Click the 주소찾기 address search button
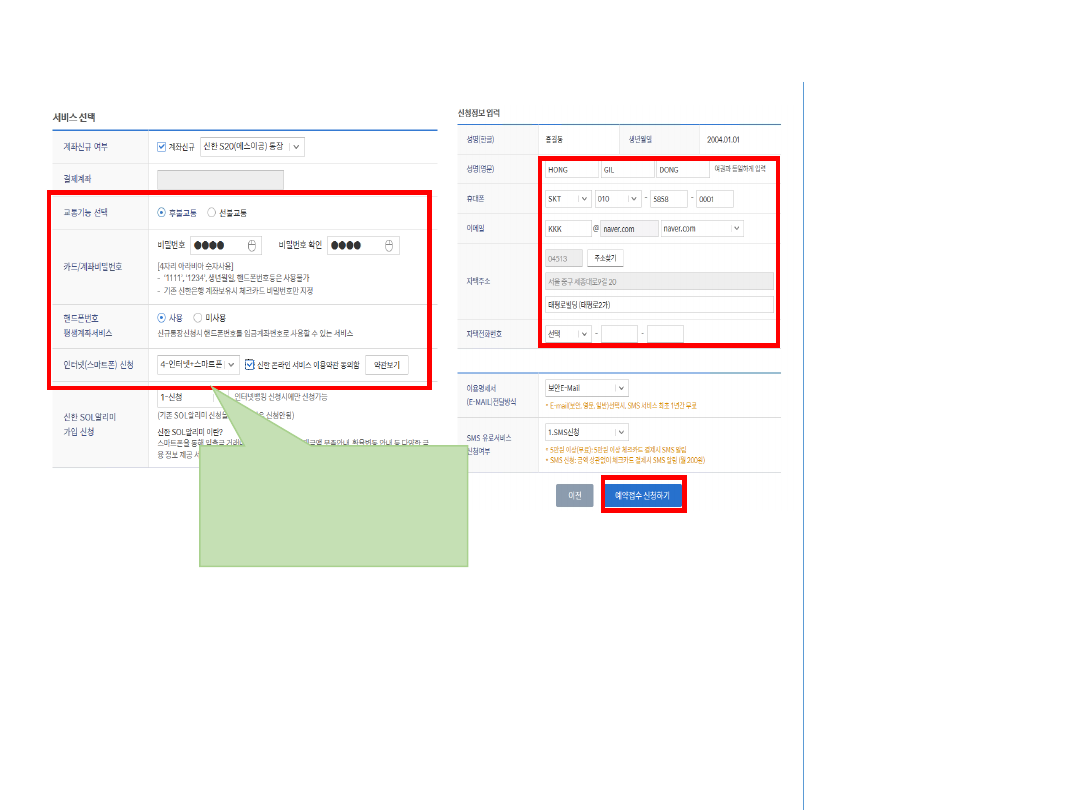This screenshot has width=1080, height=810. tap(604, 258)
